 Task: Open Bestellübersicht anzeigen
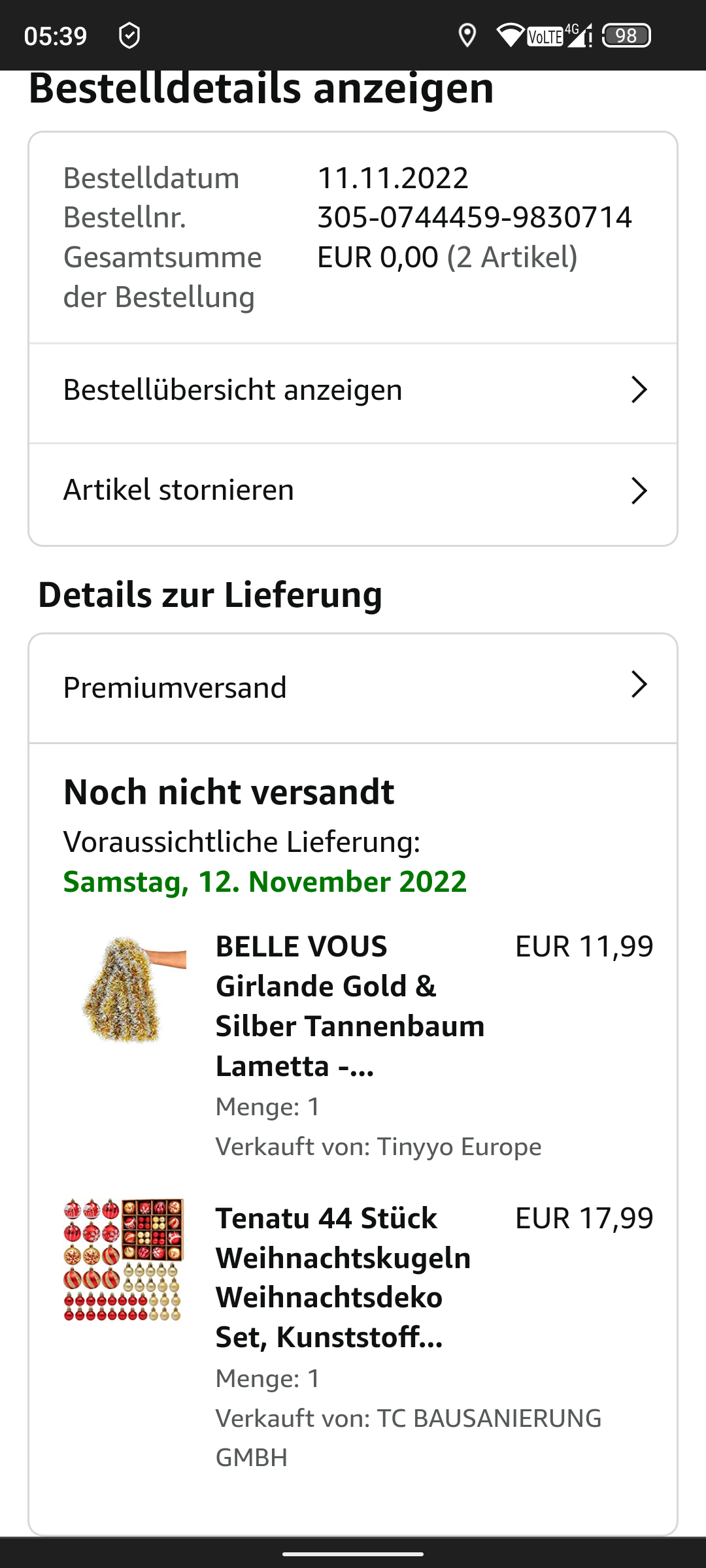233,390
